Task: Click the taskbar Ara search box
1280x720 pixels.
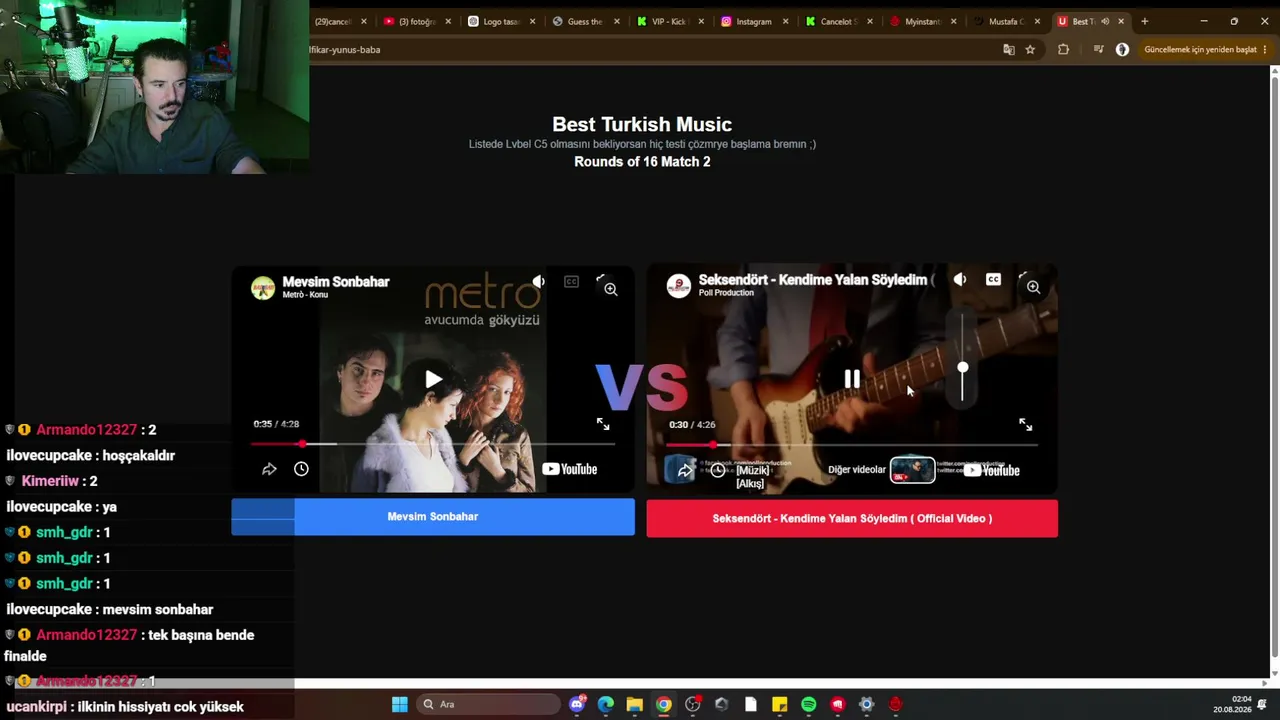Action: pyautogui.click(x=489, y=704)
